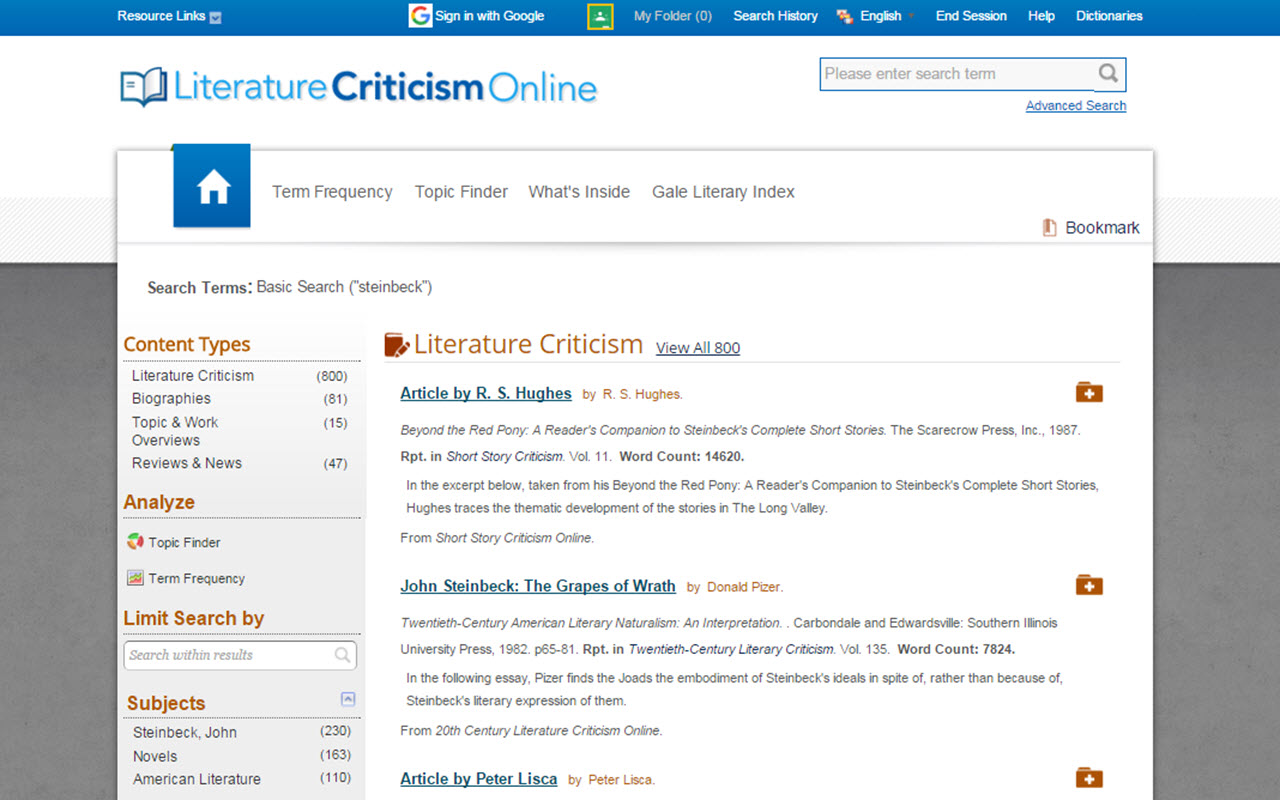Click the English language flag icon
Screen dimensions: 1280x800
coord(845,16)
